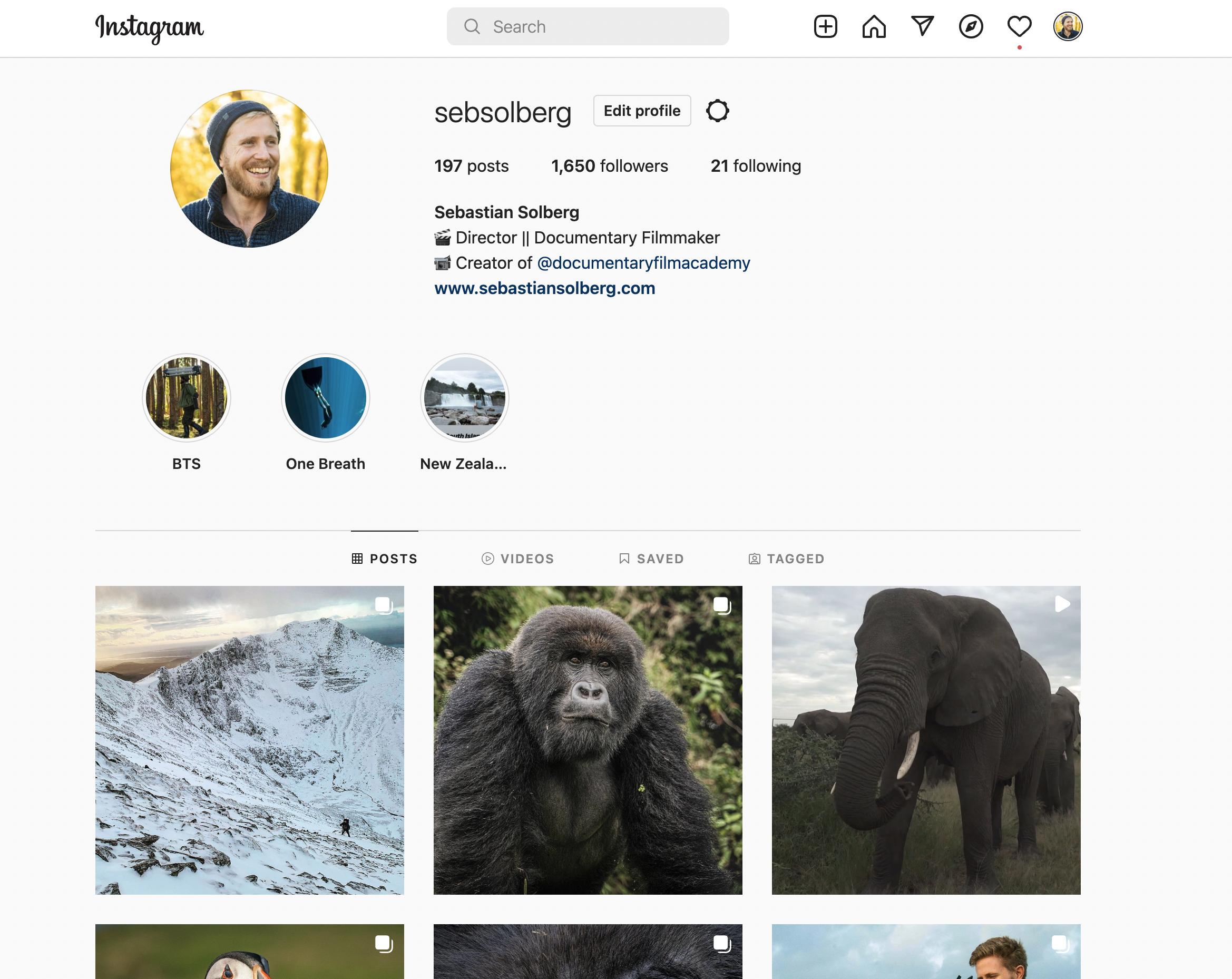
Task: Open the settings gear next to Edit profile
Action: click(x=717, y=111)
